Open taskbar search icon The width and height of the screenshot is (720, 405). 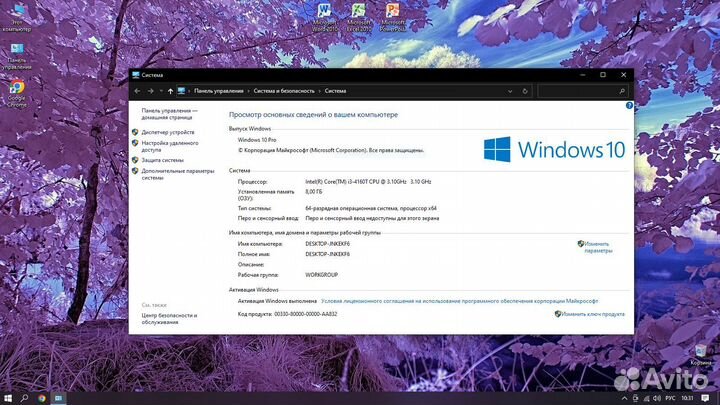25,398
